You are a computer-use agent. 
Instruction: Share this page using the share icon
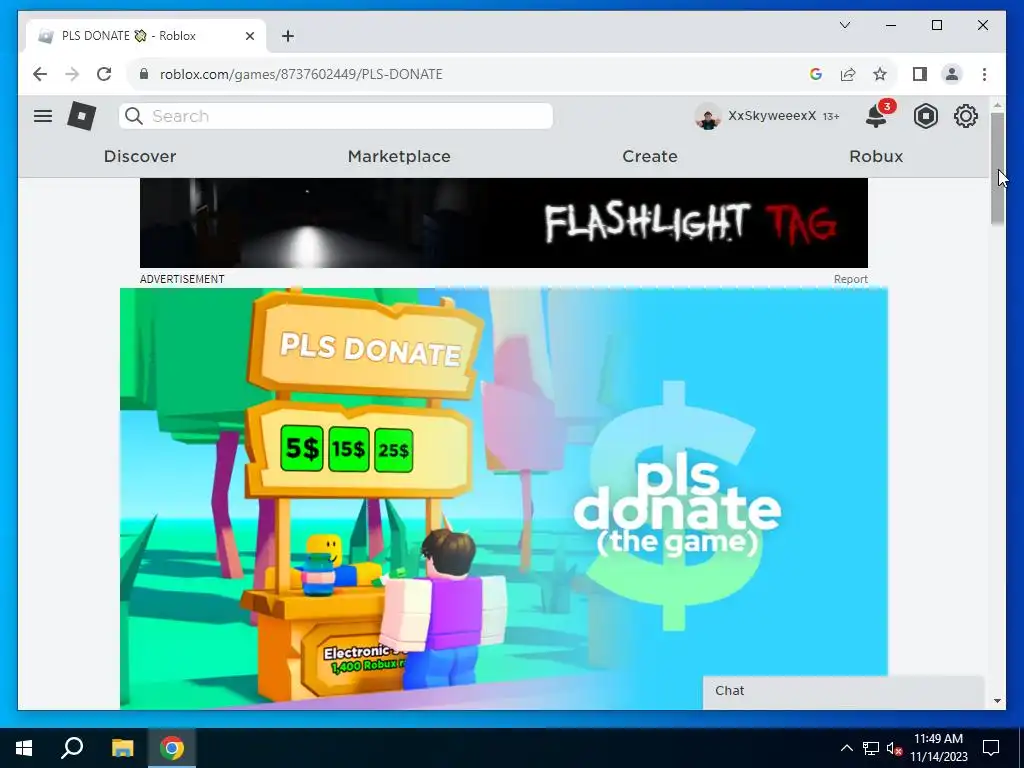click(x=848, y=74)
